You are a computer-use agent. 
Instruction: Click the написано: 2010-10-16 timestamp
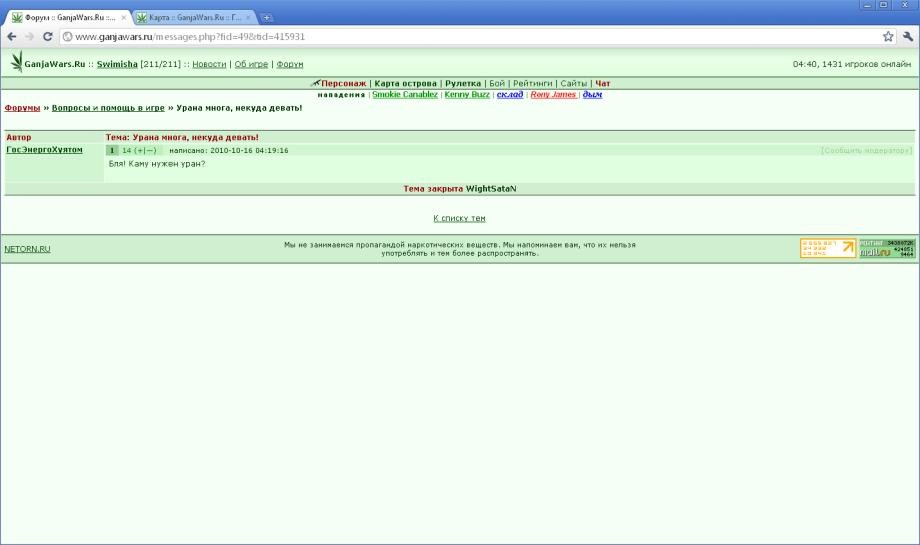[x=229, y=151]
